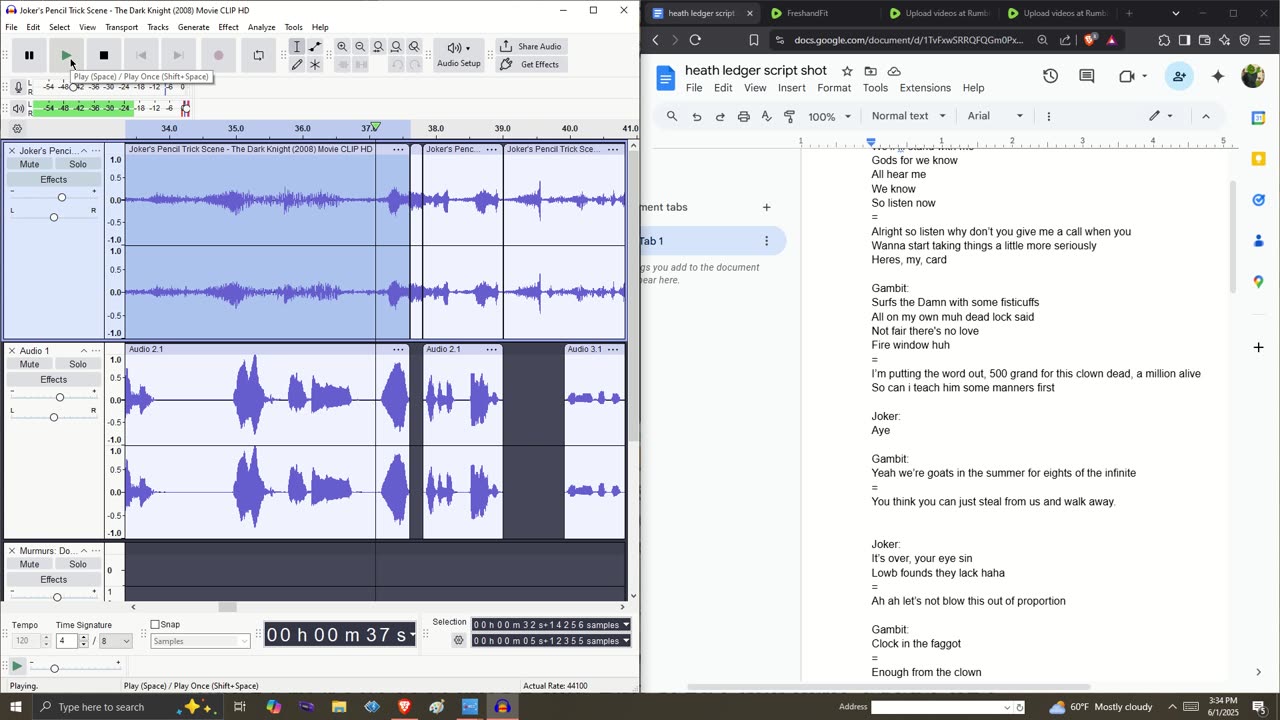Pause playback in Audacity
The image size is (1280, 720).
29,55
